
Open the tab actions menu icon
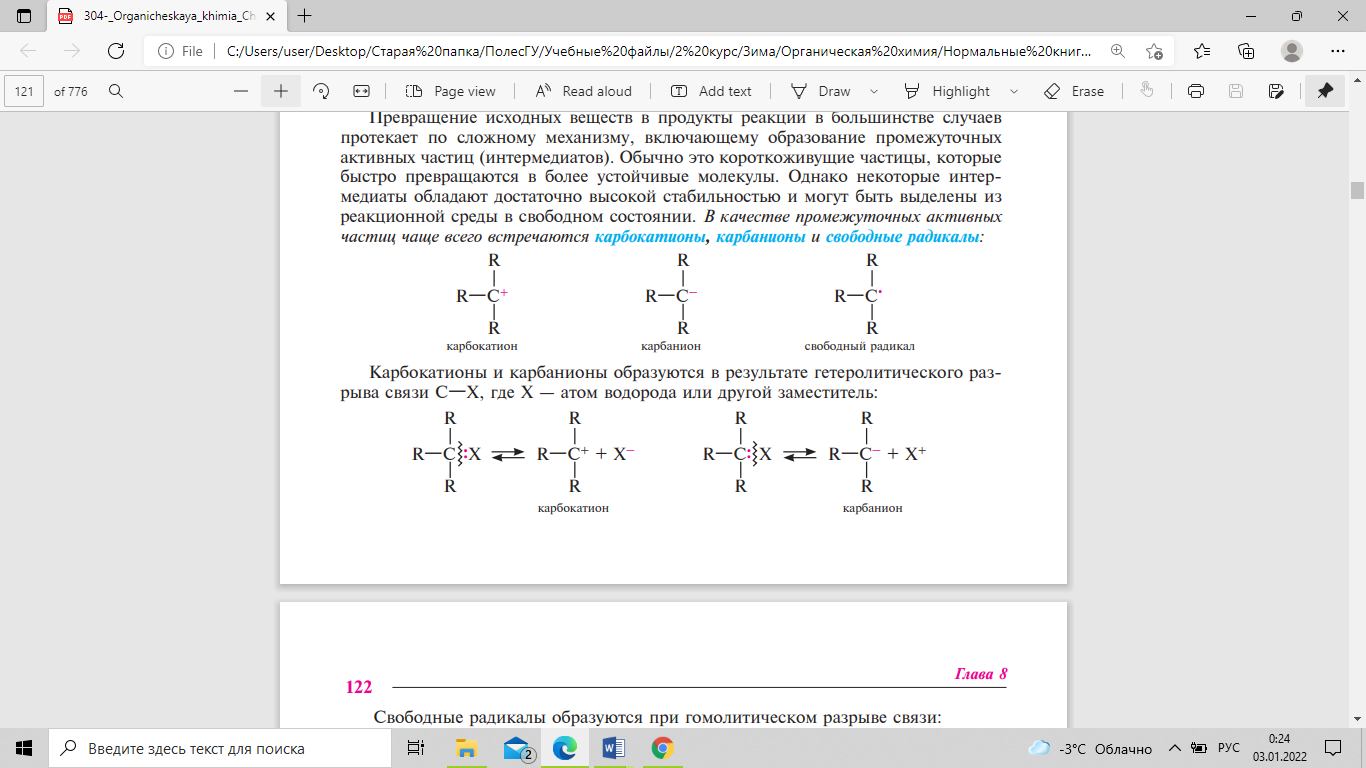tap(24, 16)
